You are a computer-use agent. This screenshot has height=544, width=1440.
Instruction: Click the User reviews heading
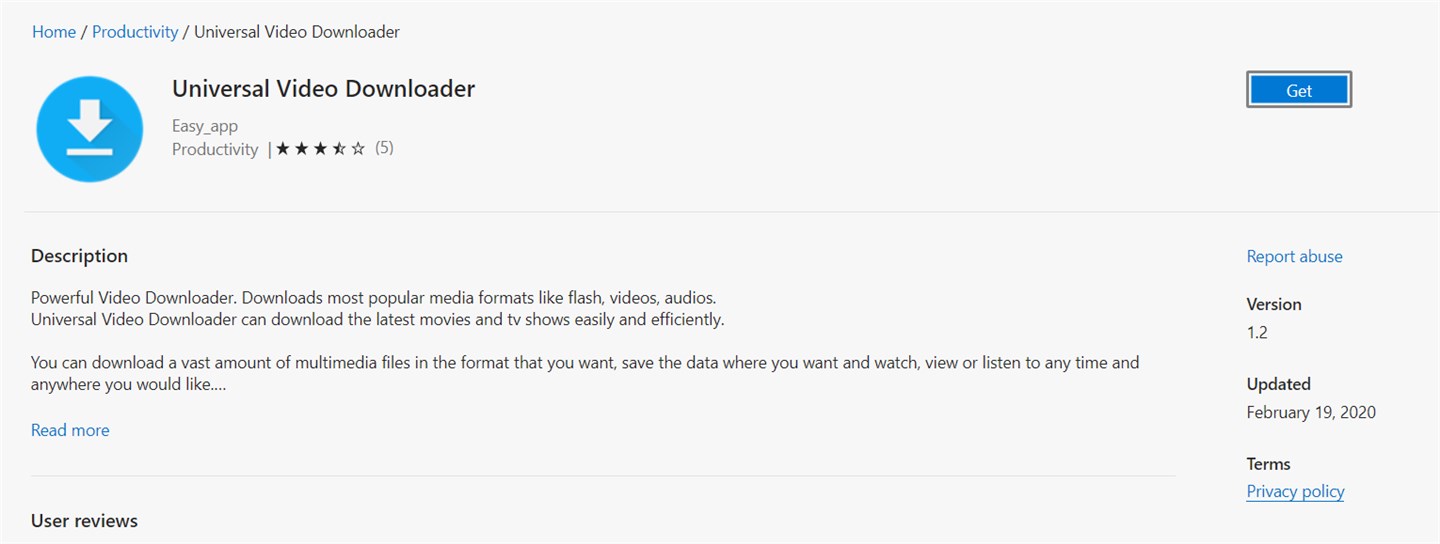click(x=84, y=520)
